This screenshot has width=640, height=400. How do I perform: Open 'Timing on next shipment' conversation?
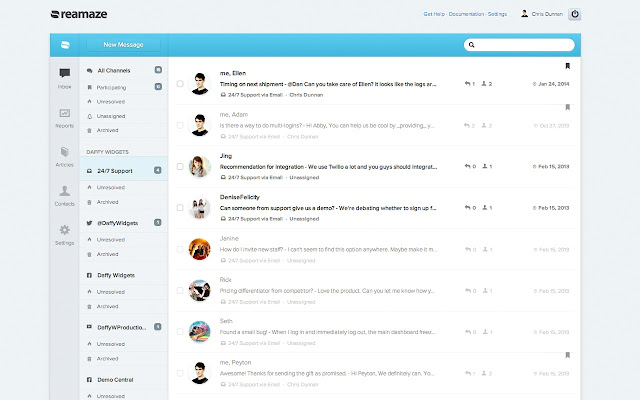click(328, 84)
